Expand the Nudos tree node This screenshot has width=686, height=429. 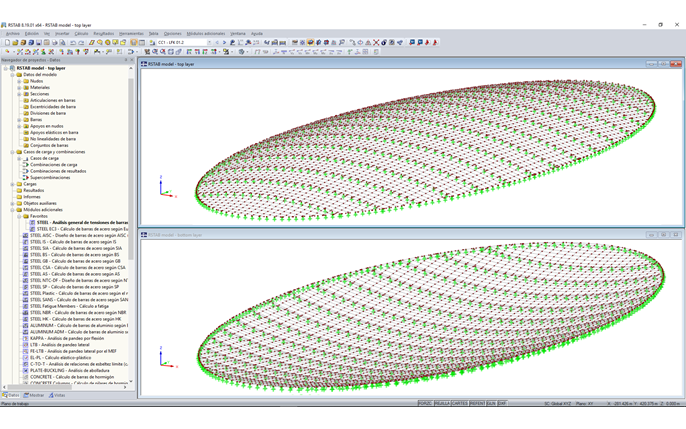[19, 81]
